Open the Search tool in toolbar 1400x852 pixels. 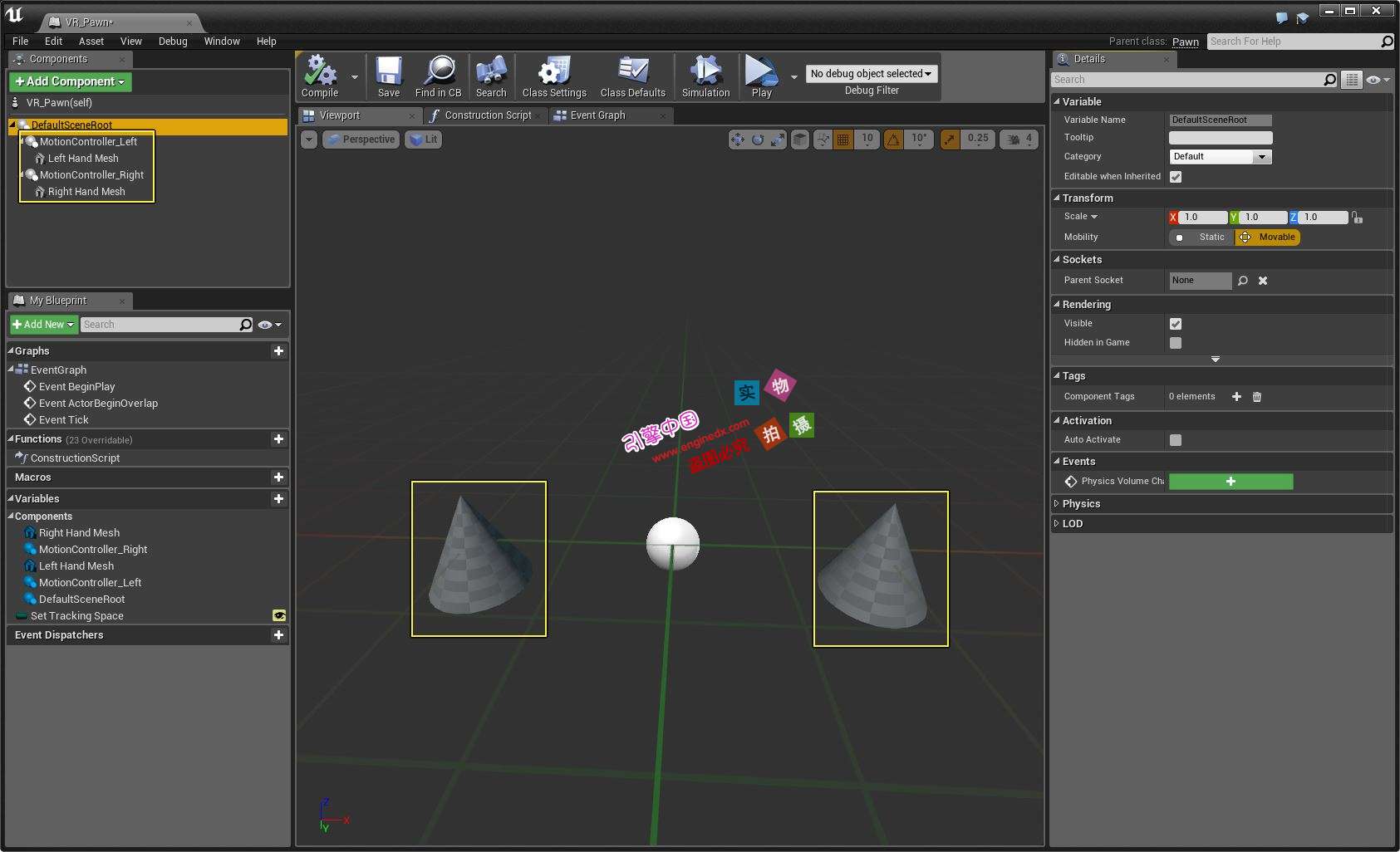click(491, 76)
